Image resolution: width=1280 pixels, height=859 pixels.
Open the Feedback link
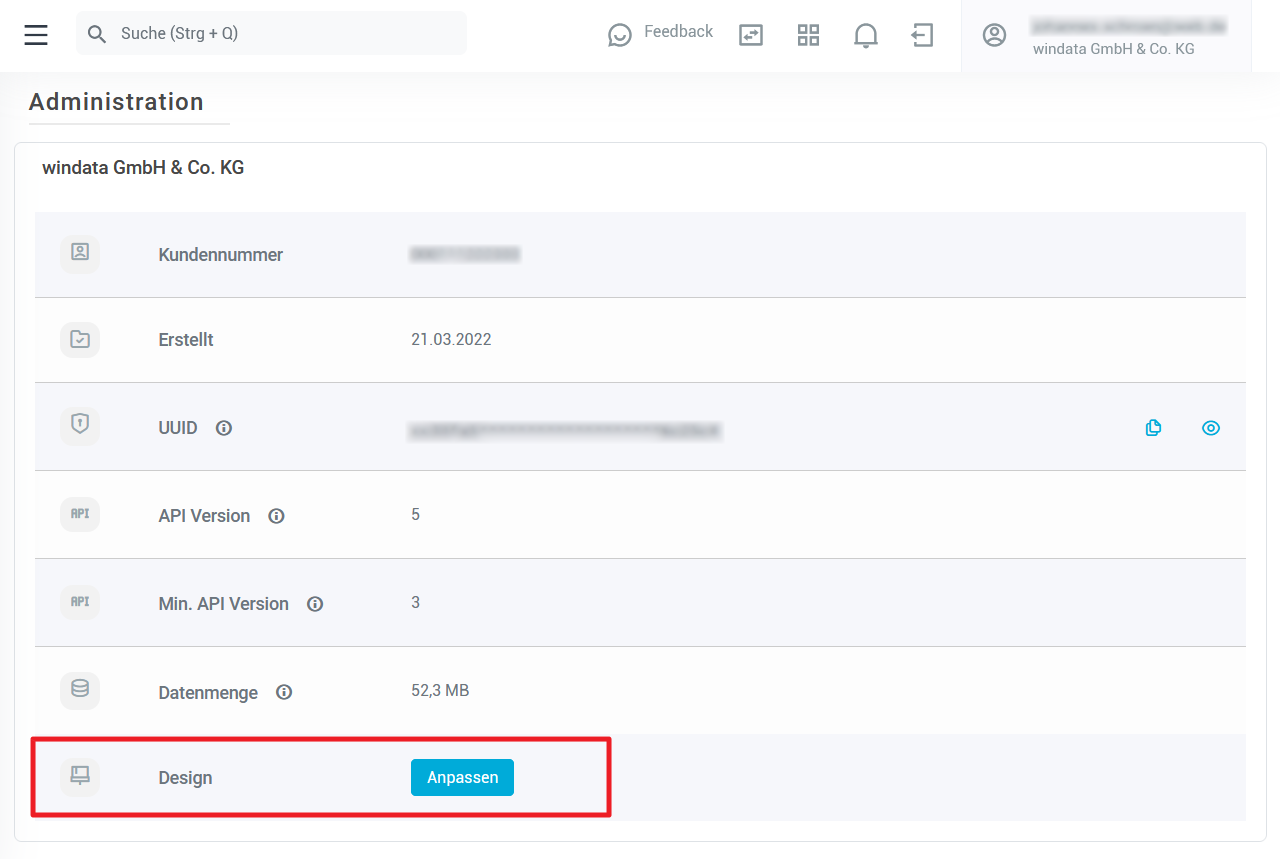[661, 33]
